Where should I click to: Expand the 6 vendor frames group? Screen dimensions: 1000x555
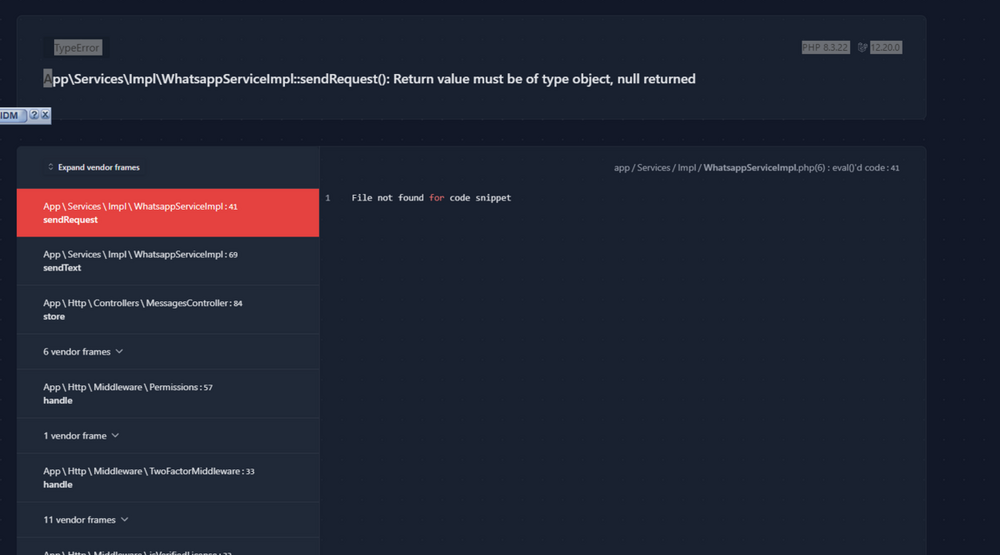tap(168, 352)
